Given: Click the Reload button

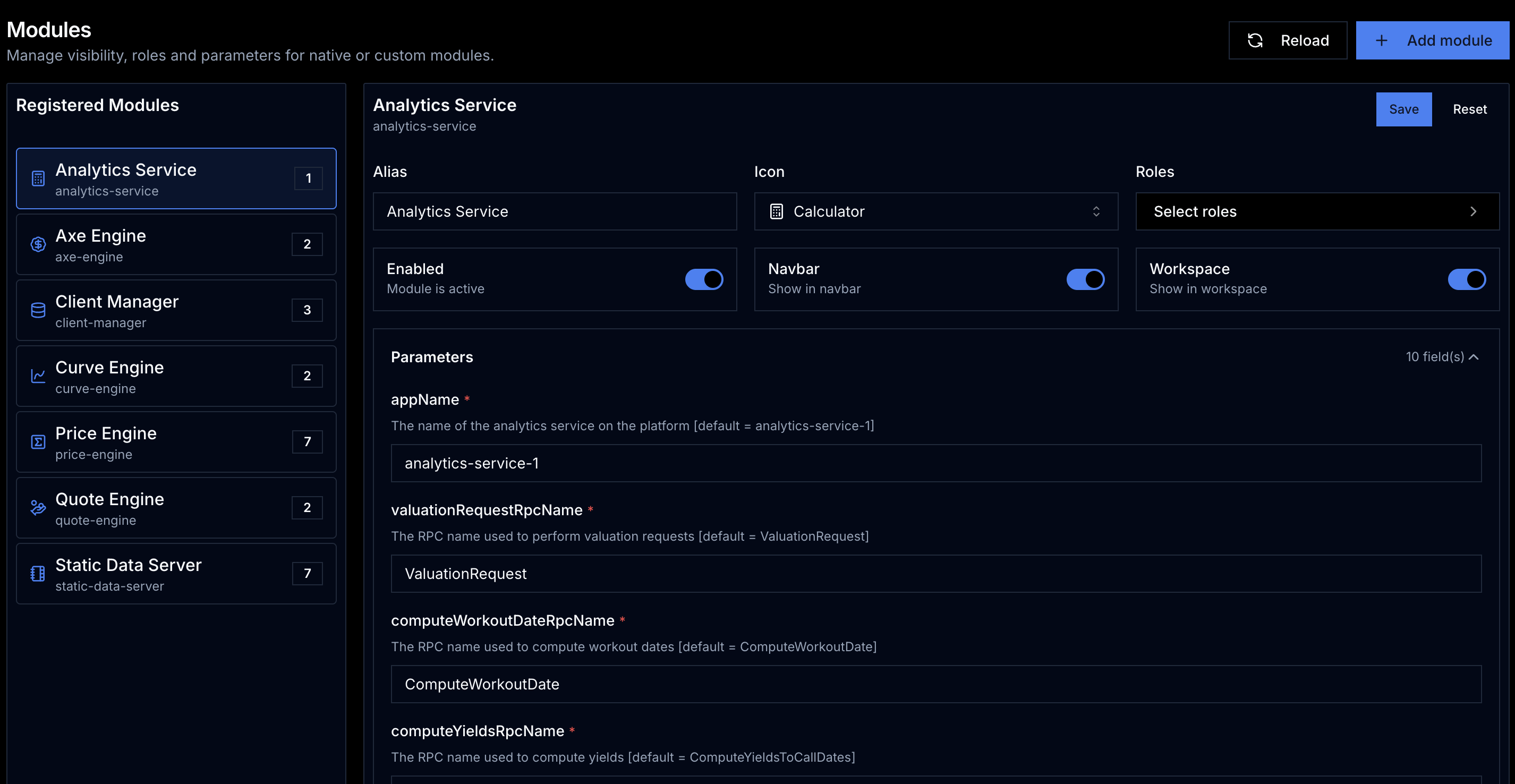Looking at the screenshot, I should [x=1288, y=40].
